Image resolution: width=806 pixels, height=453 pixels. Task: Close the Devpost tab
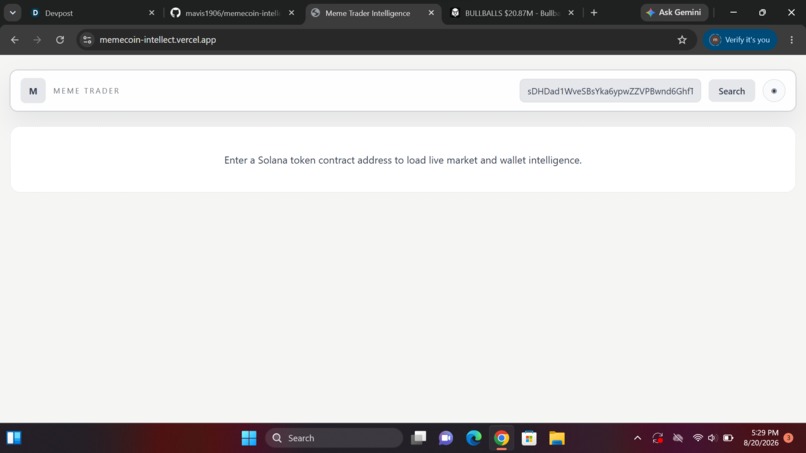pyautogui.click(x=152, y=13)
